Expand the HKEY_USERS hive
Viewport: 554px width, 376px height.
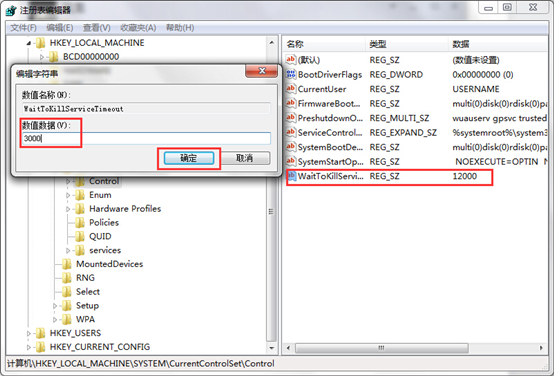pyautogui.click(x=29, y=334)
